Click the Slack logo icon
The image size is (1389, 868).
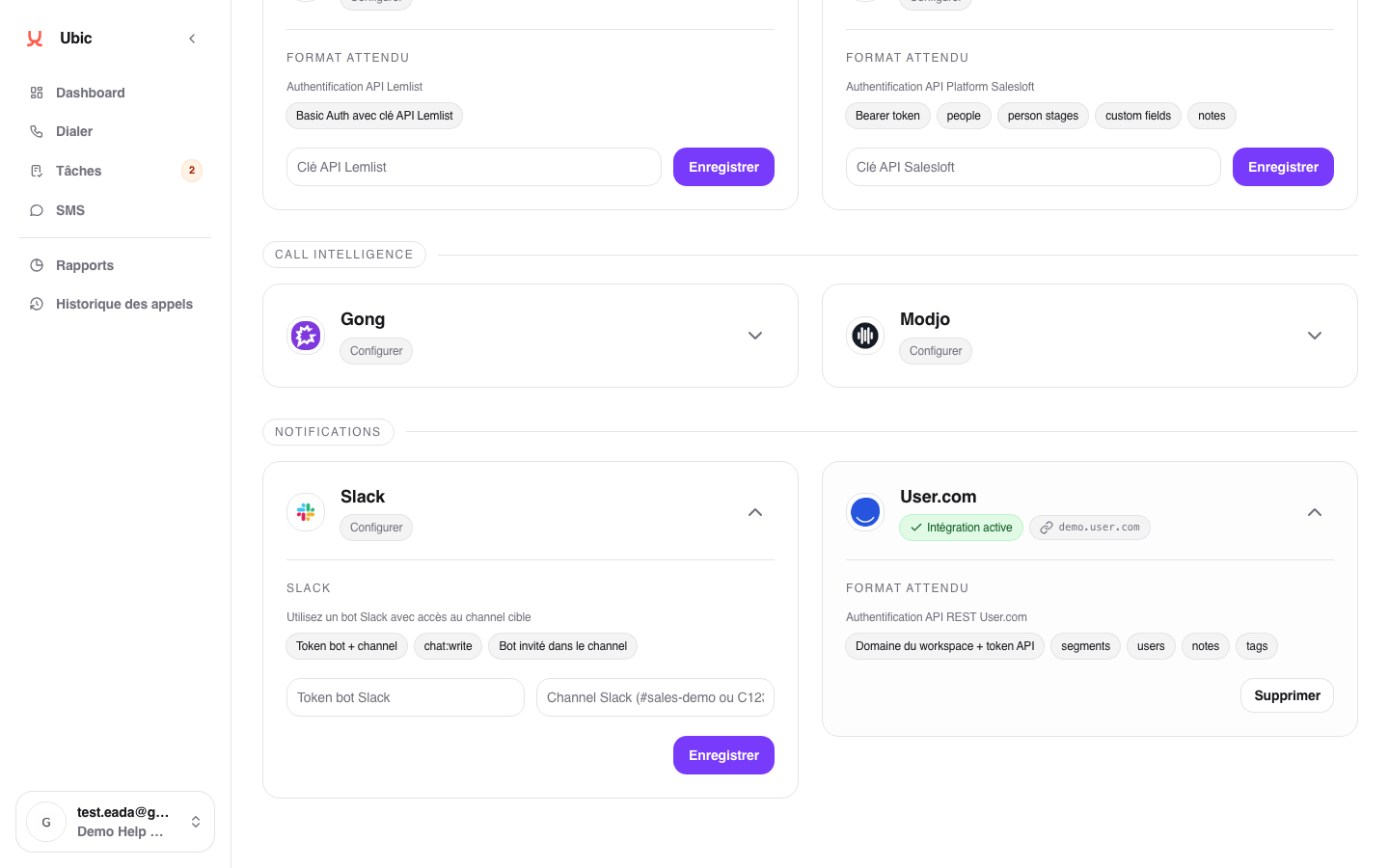[x=306, y=512]
